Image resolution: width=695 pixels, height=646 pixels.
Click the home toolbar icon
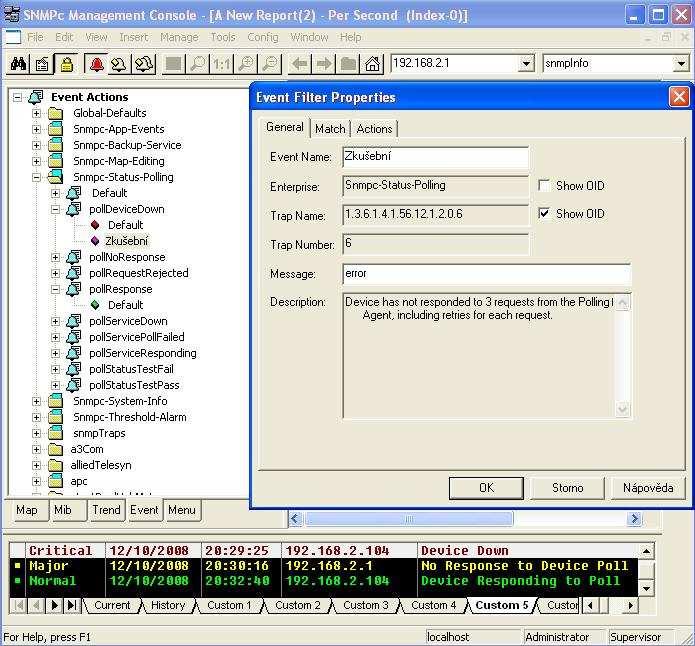372,64
